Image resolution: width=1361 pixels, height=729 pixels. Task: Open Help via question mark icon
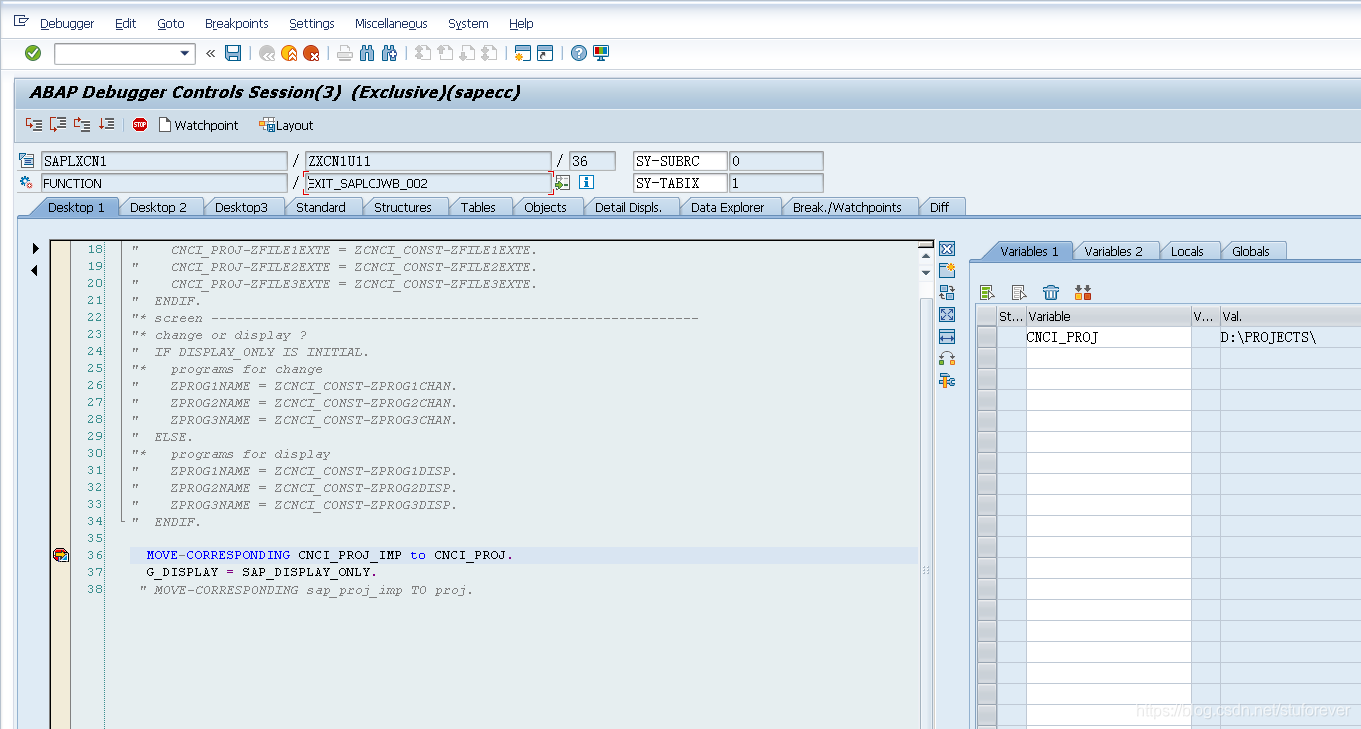(579, 53)
